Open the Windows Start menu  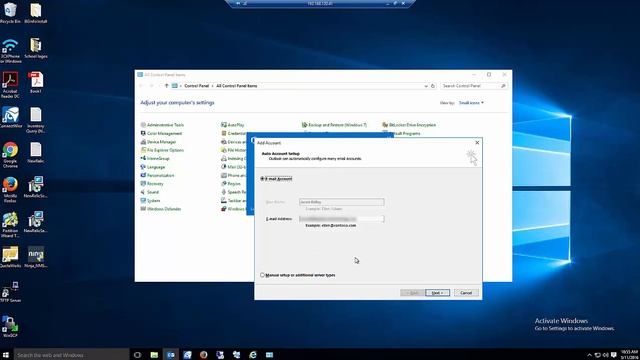click(x=6, y=355)
